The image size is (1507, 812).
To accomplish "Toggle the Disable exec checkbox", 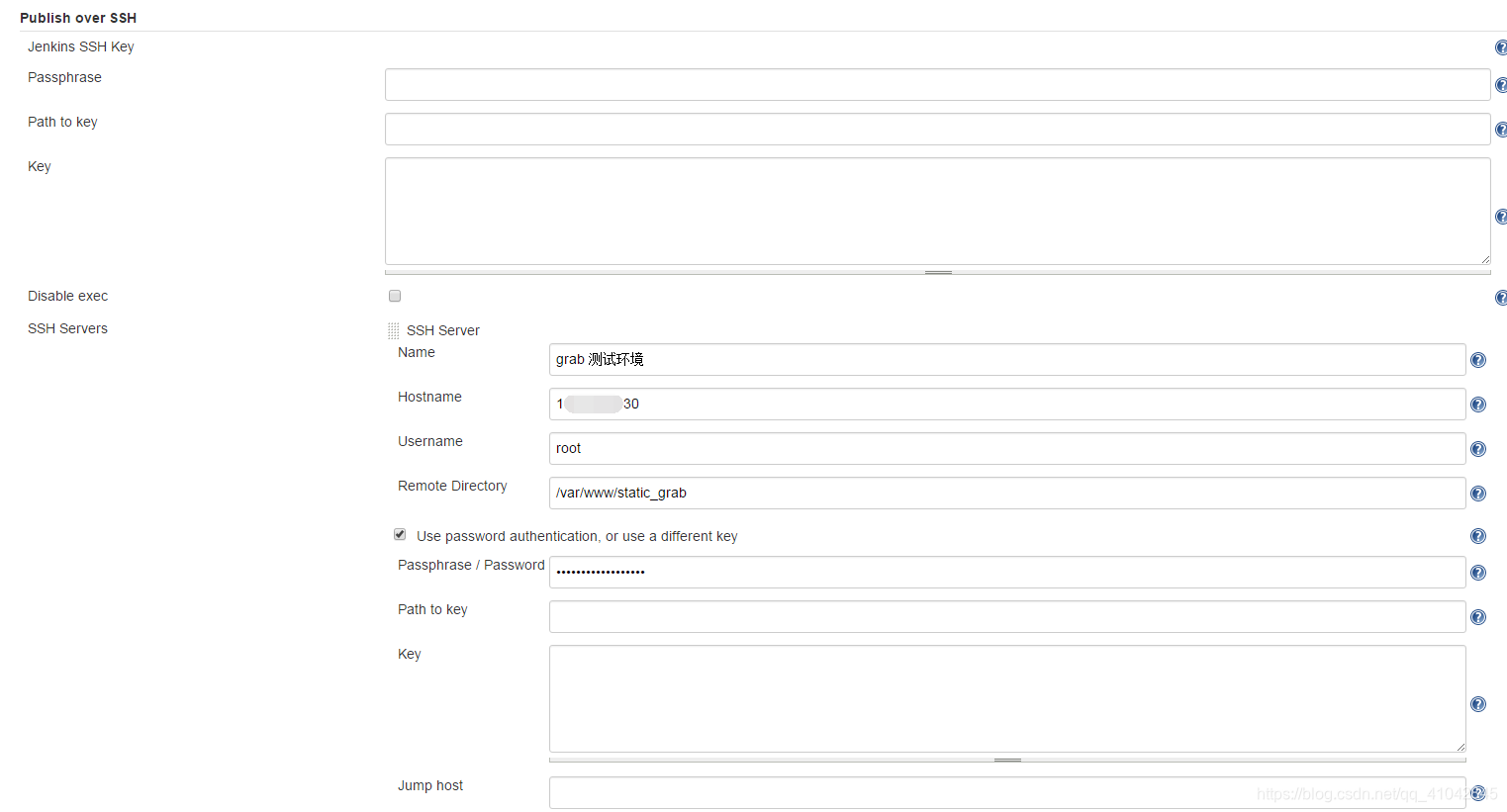I will pos(395,296).
